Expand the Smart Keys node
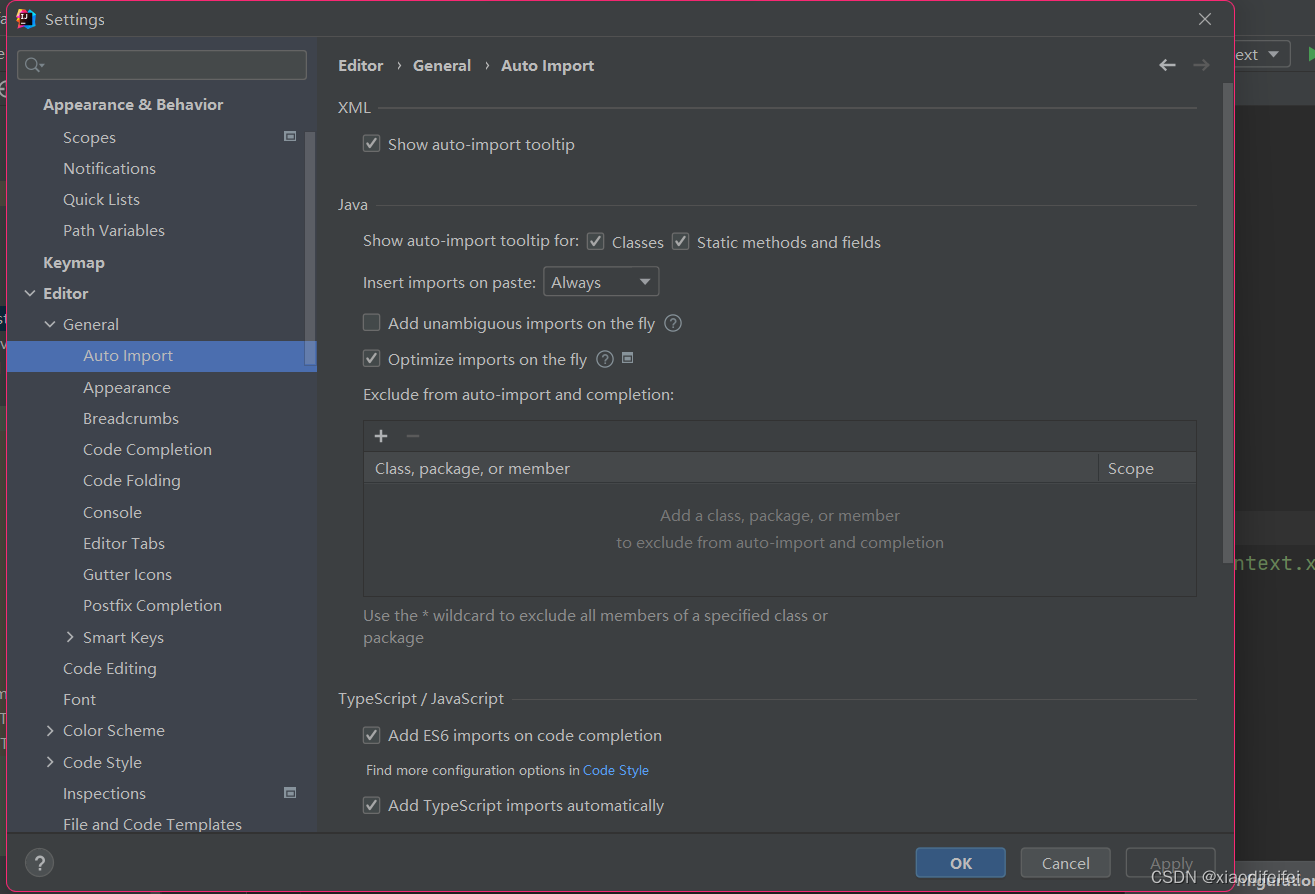The width and height of the screenshot is (1315, 894). 69,637
